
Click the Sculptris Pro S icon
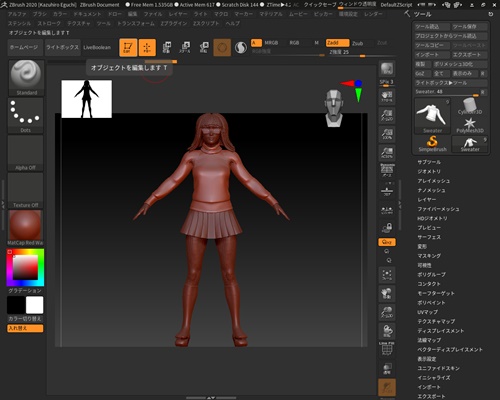coord(241,47)
